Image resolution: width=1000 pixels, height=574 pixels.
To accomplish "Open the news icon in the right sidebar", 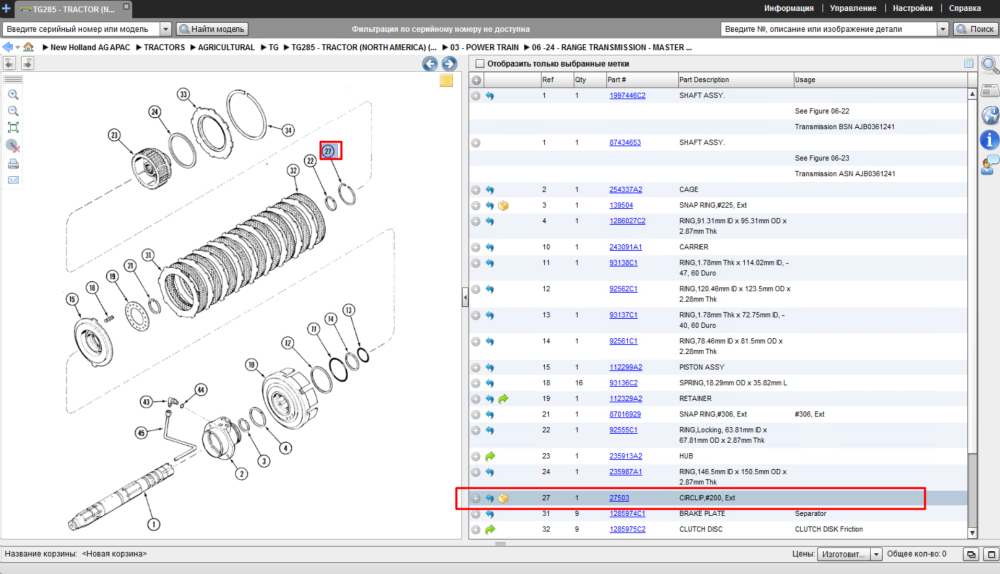I will click(x=990, y=91).
